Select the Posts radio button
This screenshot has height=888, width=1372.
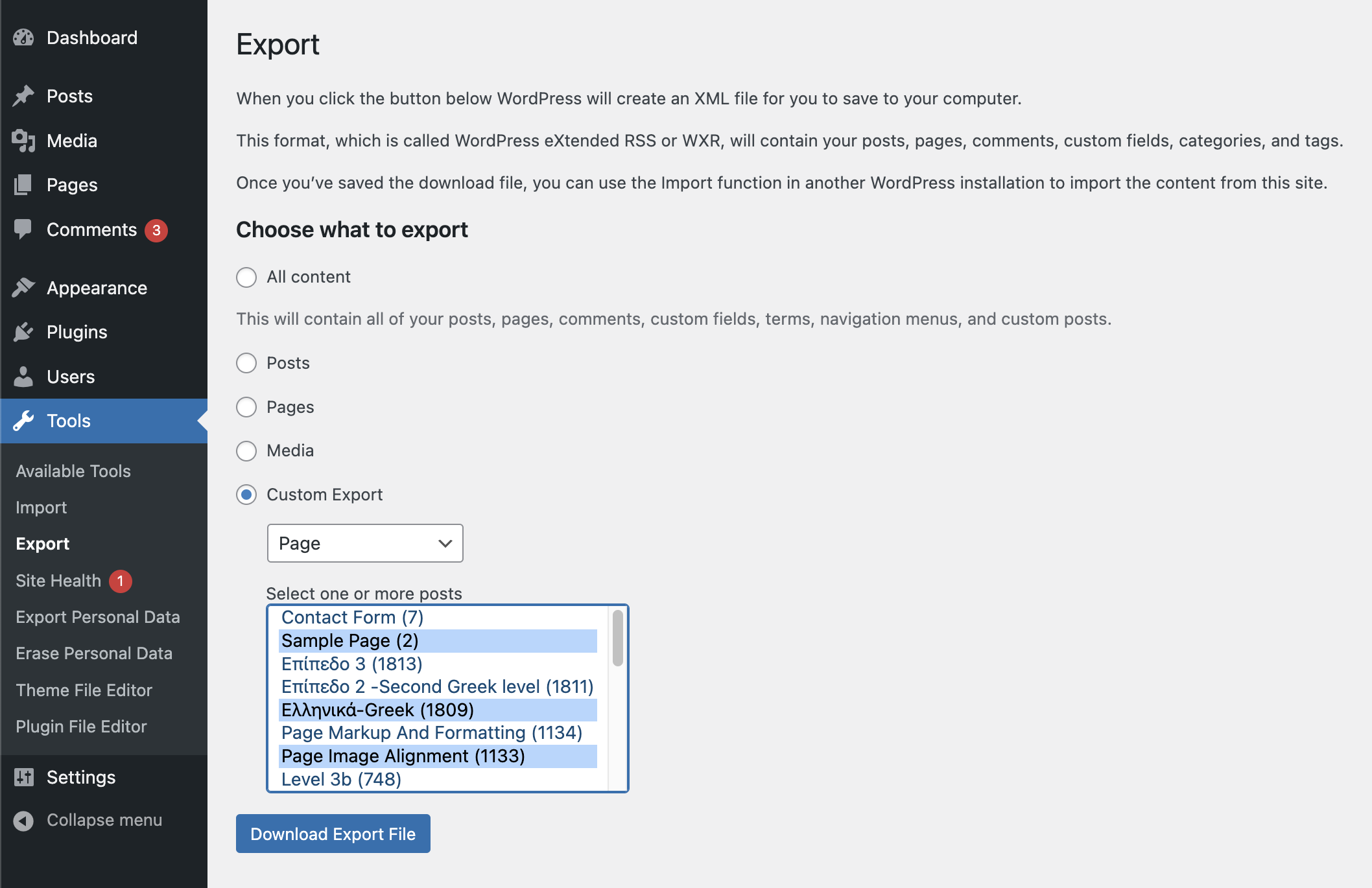point(246,363)
